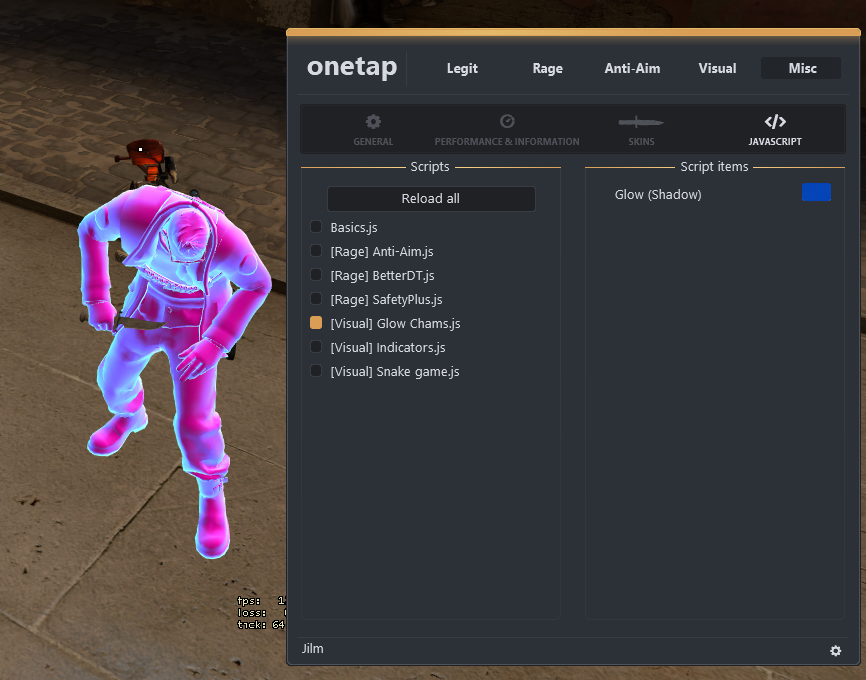Enable the [Rage] BetterDT.js checkbox

(x=316, y=275)
